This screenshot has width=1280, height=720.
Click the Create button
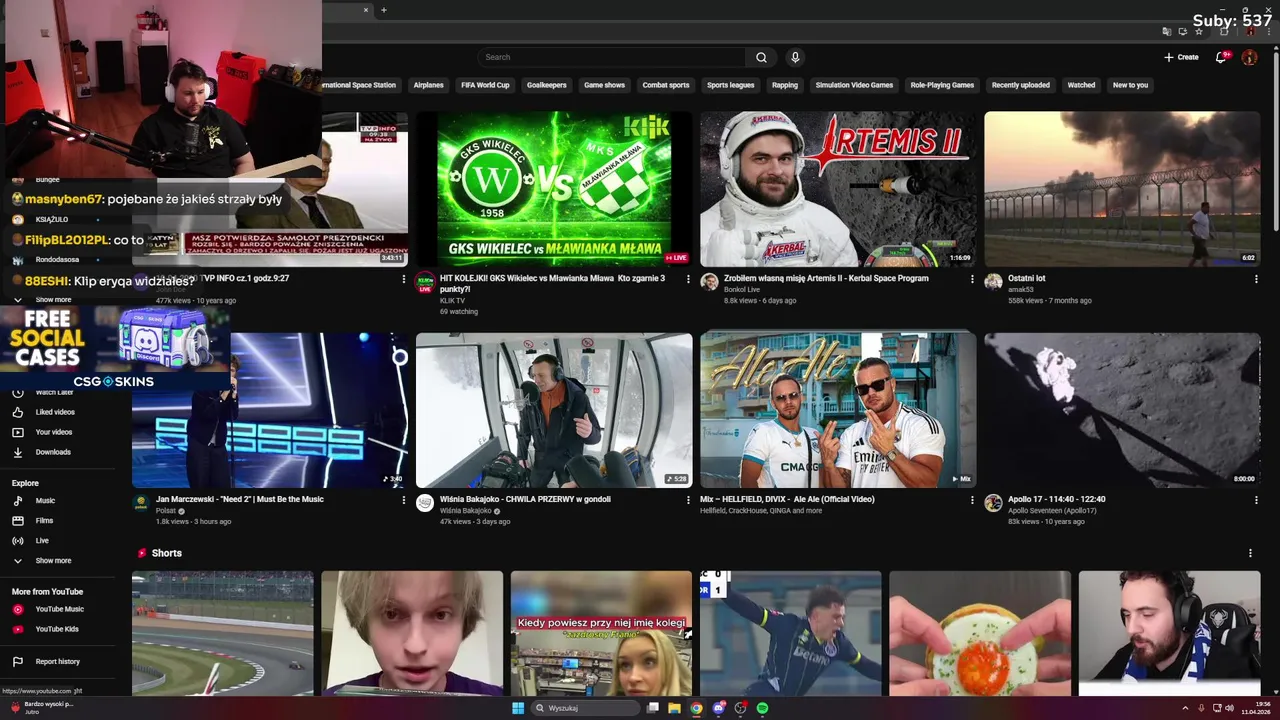click(1181, 57)
